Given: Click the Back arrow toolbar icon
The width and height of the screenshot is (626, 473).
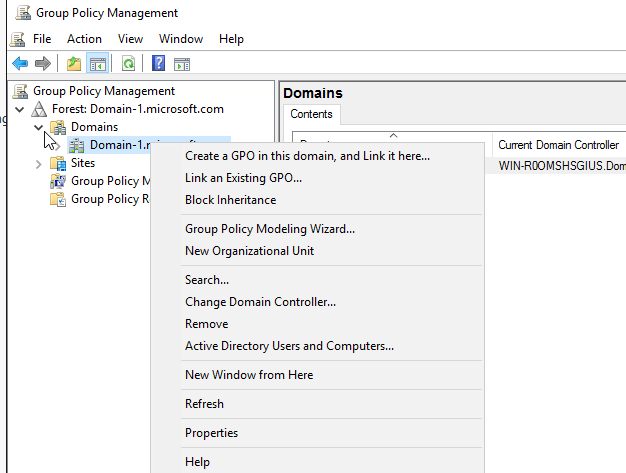Looking at the screenshot, I should coord(20,63).
